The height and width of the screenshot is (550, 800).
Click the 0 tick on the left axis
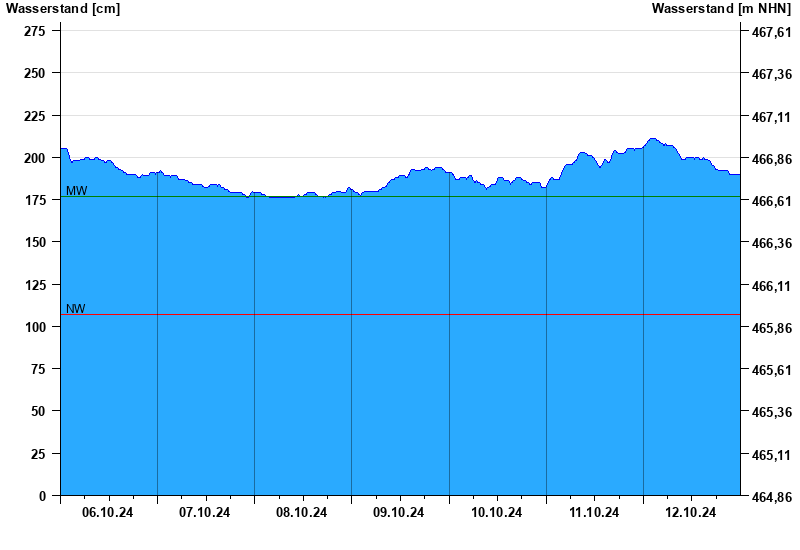(x=42, y=496)
